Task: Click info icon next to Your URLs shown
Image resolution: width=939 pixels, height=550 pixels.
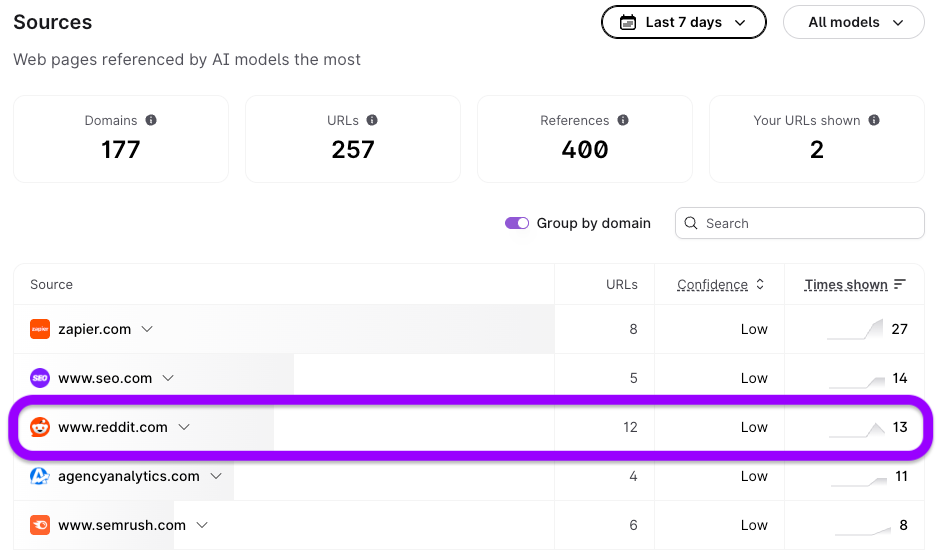Action: [874, 120]
